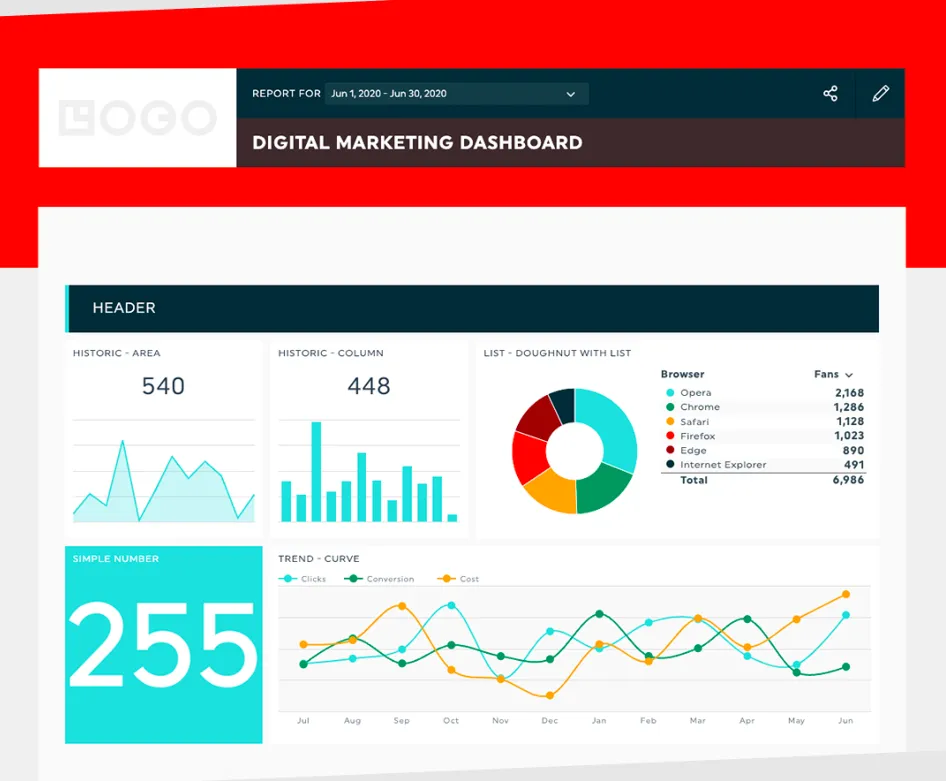Click the Edge dark red legend dot
The image size is (946, 781).
coord(670,451)
